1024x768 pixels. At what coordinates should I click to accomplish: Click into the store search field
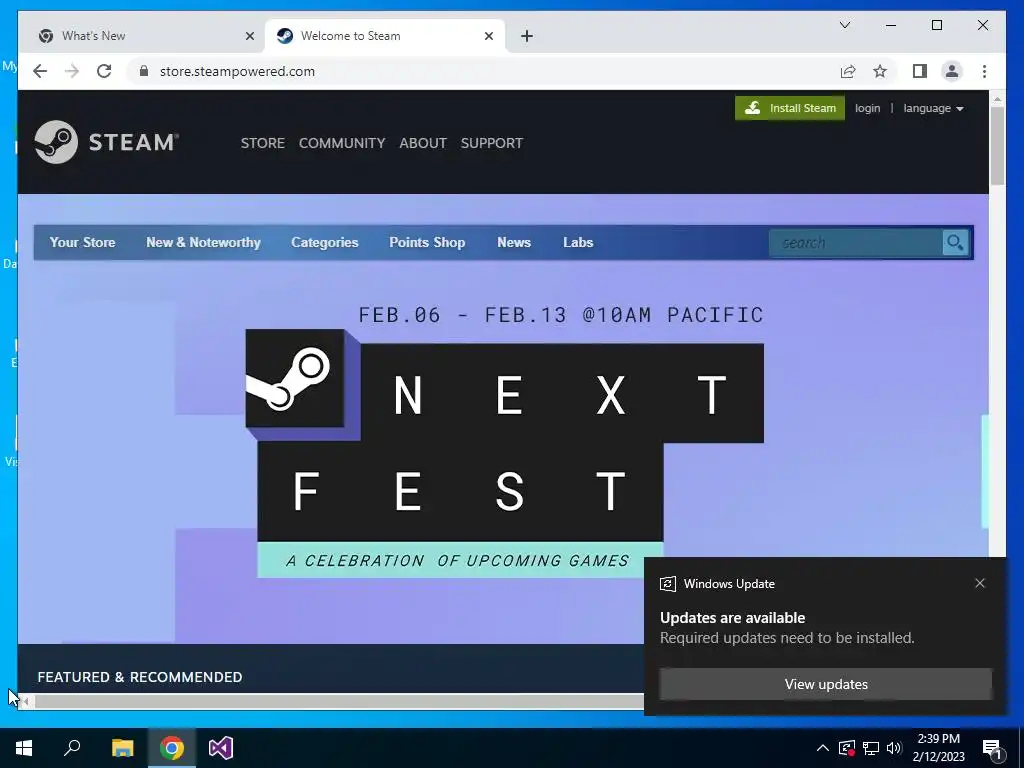coord(856,243)
